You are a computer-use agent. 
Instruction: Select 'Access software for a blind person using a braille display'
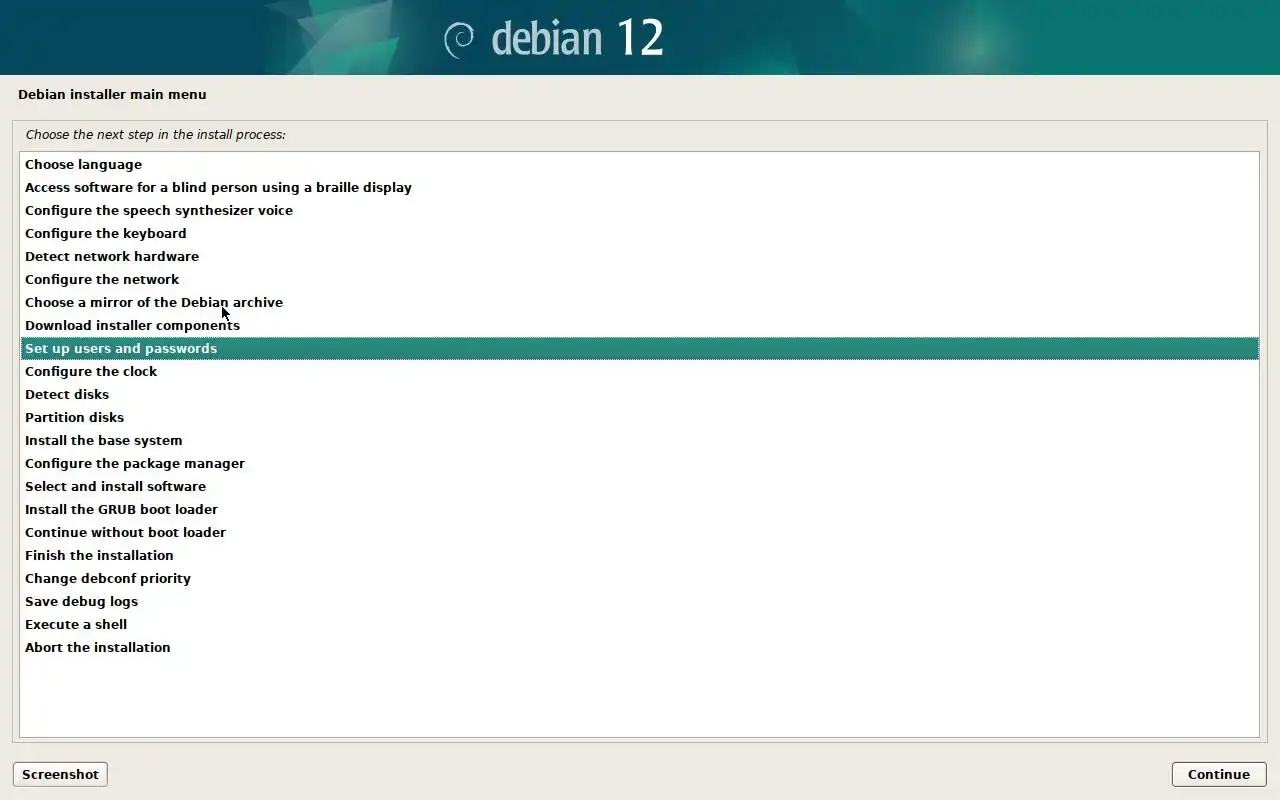click(x=640, y=187)
